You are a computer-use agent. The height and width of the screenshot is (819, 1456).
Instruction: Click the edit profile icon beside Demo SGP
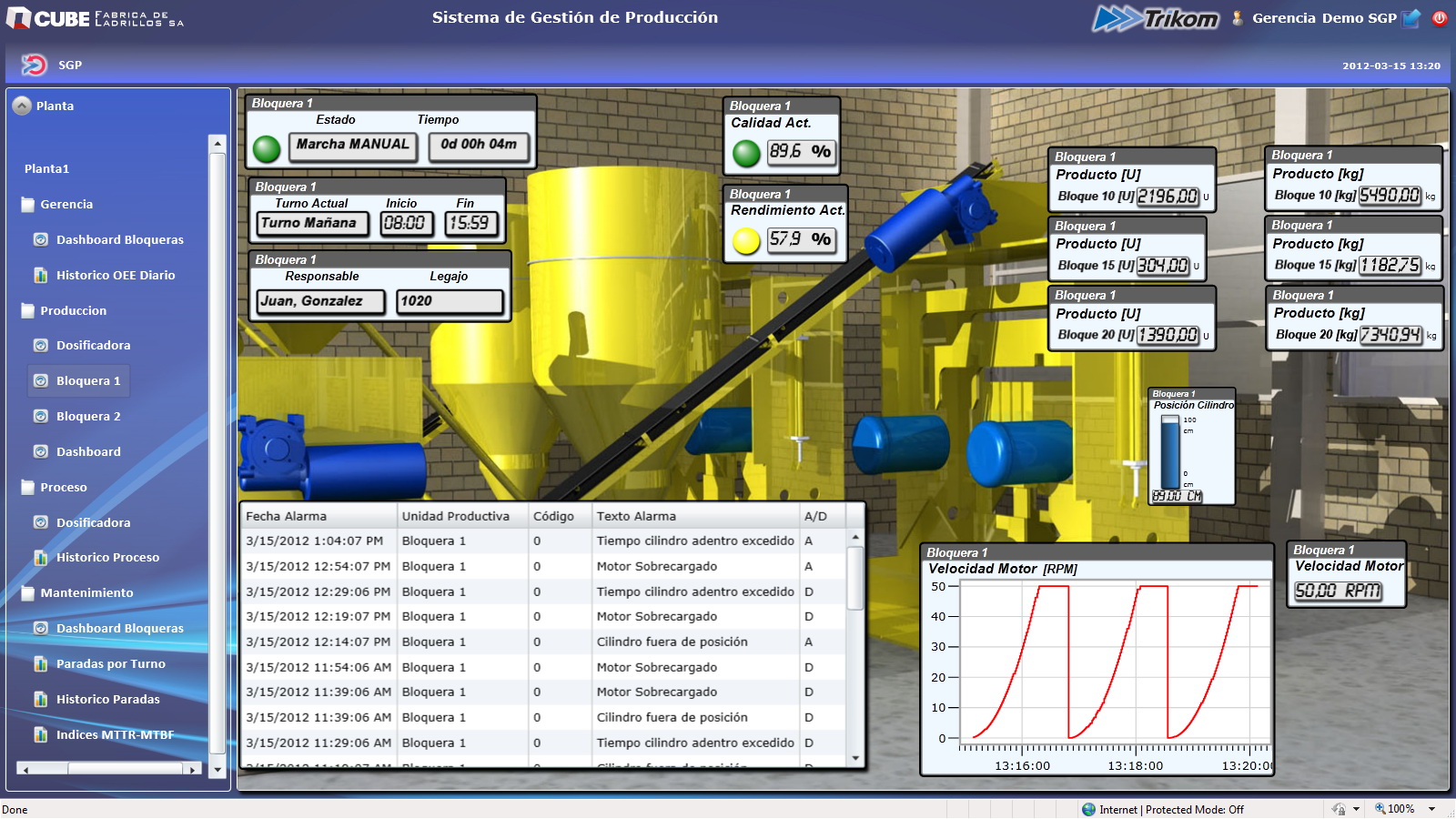pyautogui.click(x=1411, y=17)
